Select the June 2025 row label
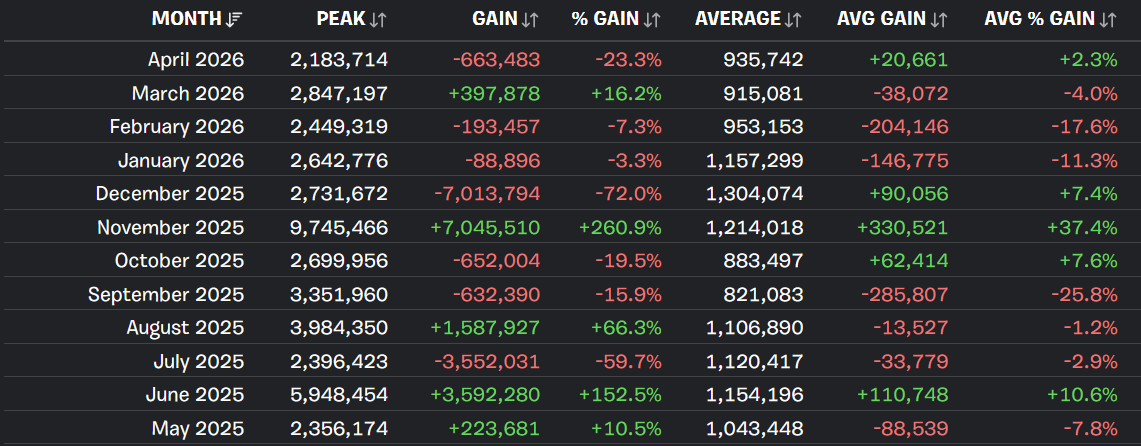This screenshot has height=446, width=1141. [196, 395]
